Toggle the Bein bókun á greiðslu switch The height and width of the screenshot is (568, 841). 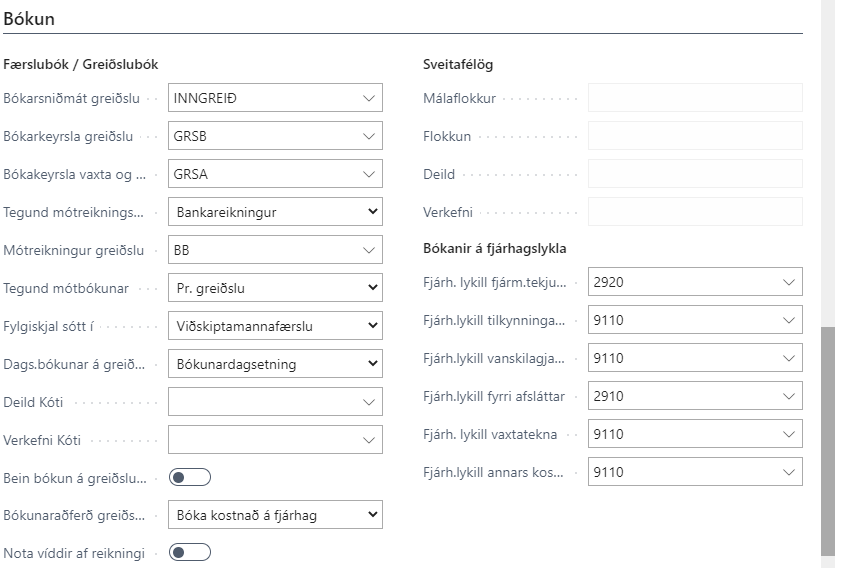190,477
